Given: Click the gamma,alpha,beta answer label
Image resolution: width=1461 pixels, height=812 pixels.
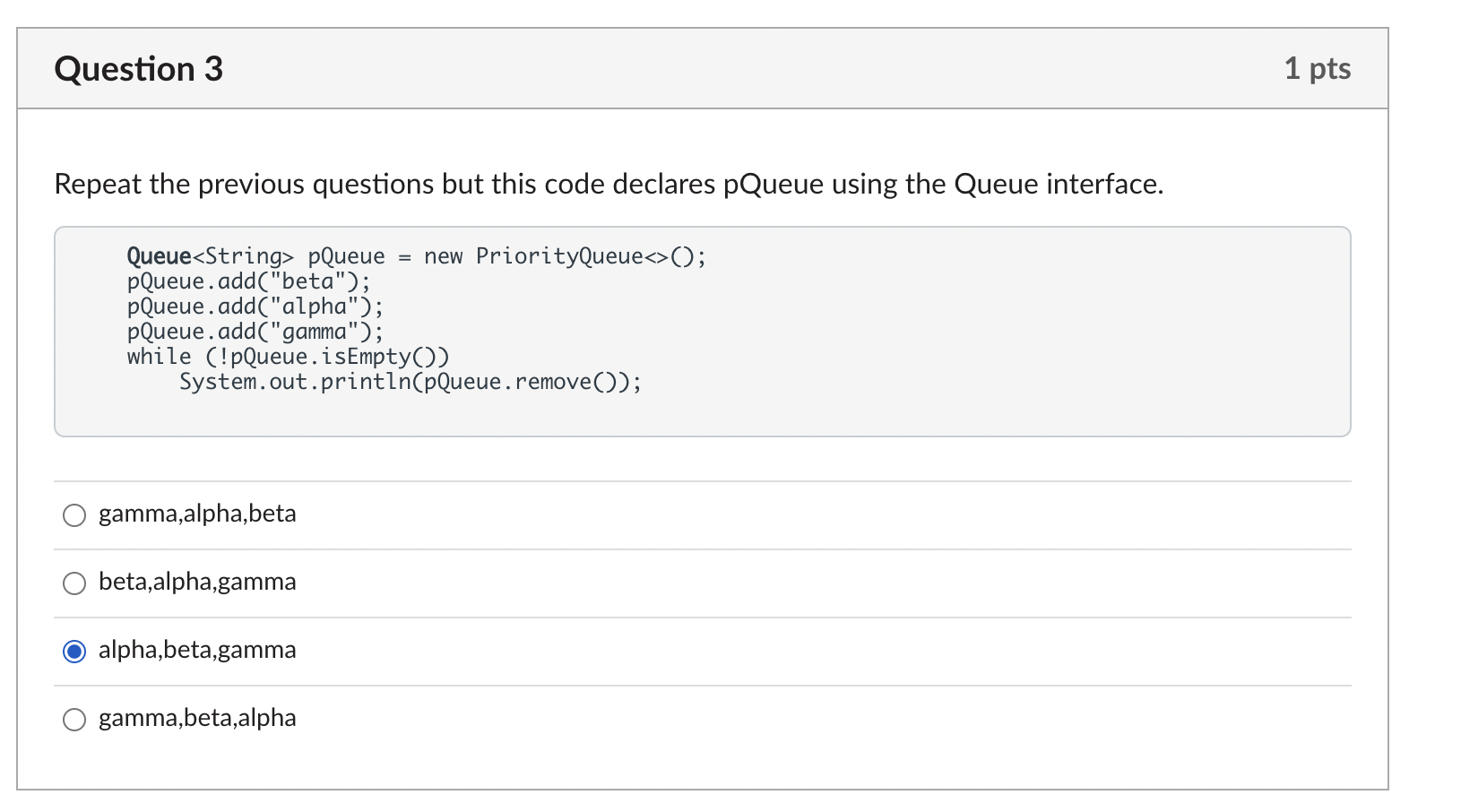Looking at the screenshot, I should (x=197, y=514).
